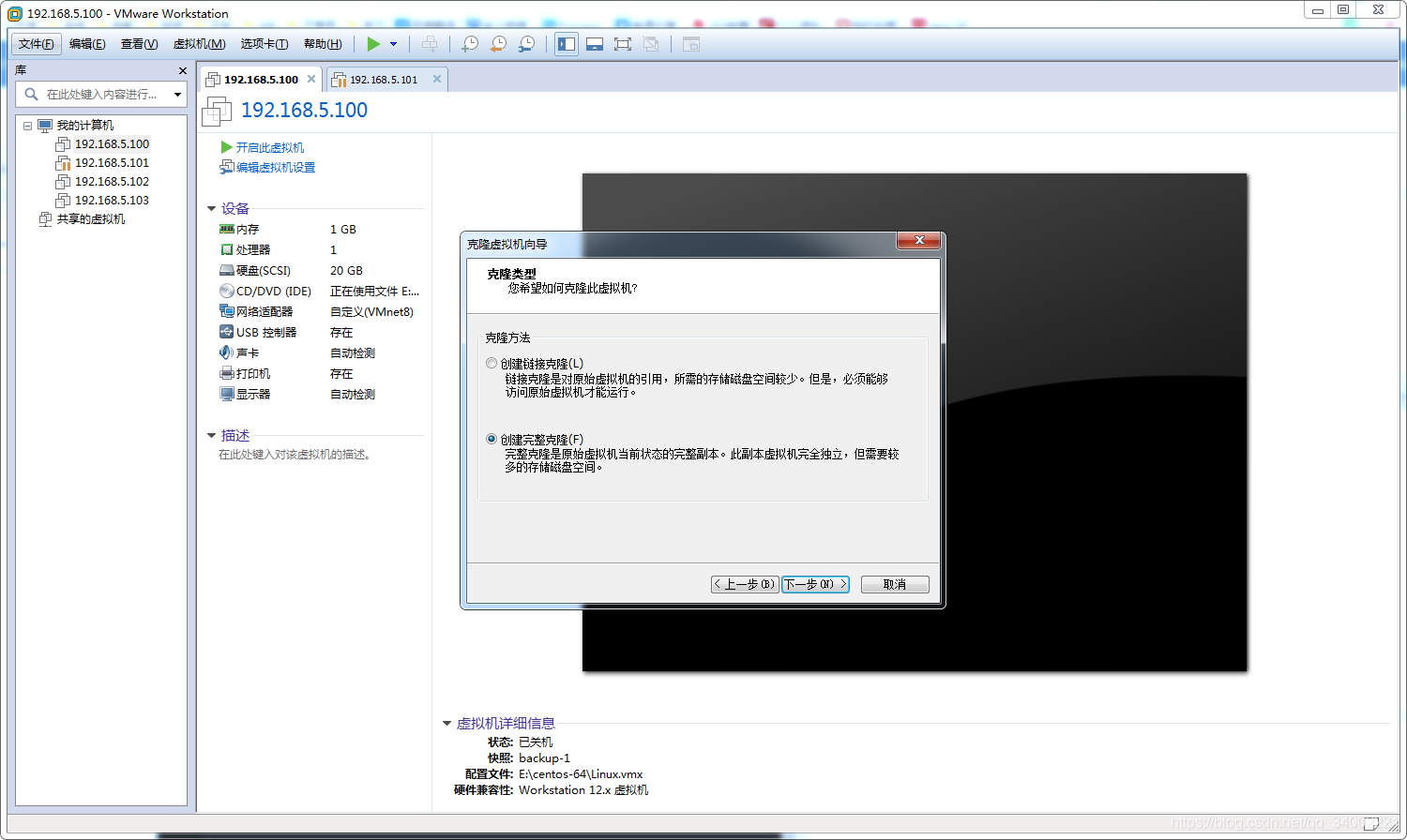The height and width of the screenshot is (840, 1407).
Task: Close the 库 library panel
Action: [x=182, y=71]
